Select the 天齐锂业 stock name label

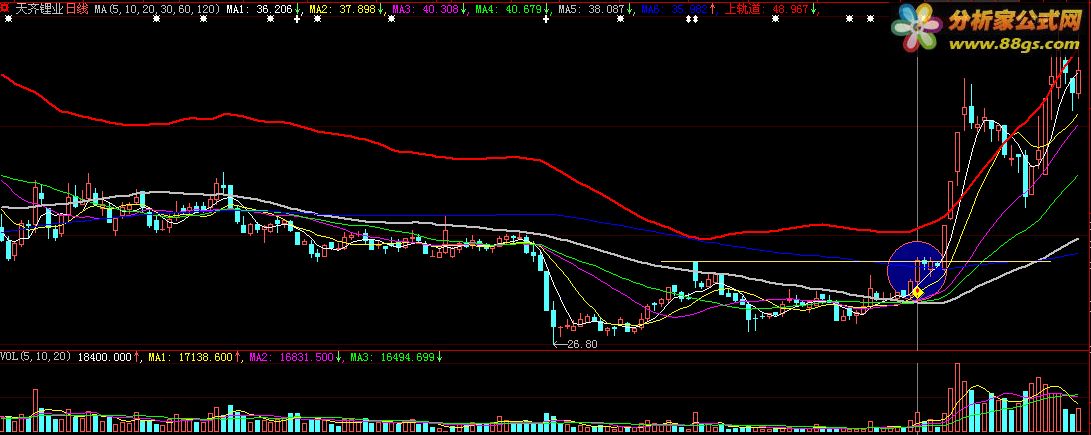(39, 9)
